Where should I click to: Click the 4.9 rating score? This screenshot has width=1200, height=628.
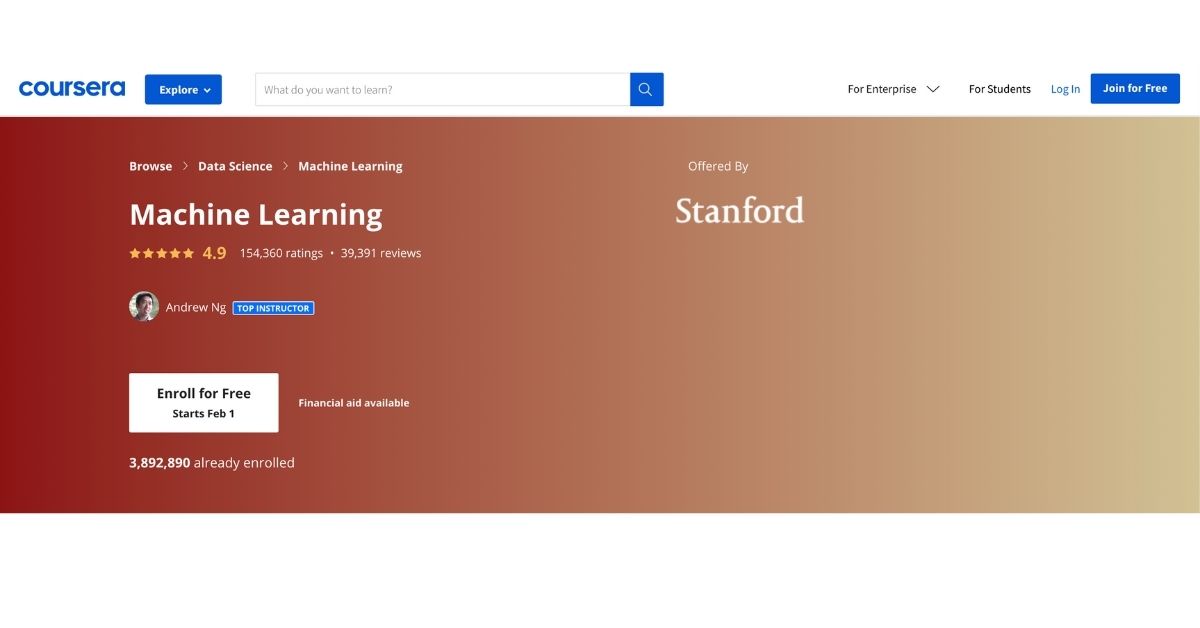(x=214, y=253)
